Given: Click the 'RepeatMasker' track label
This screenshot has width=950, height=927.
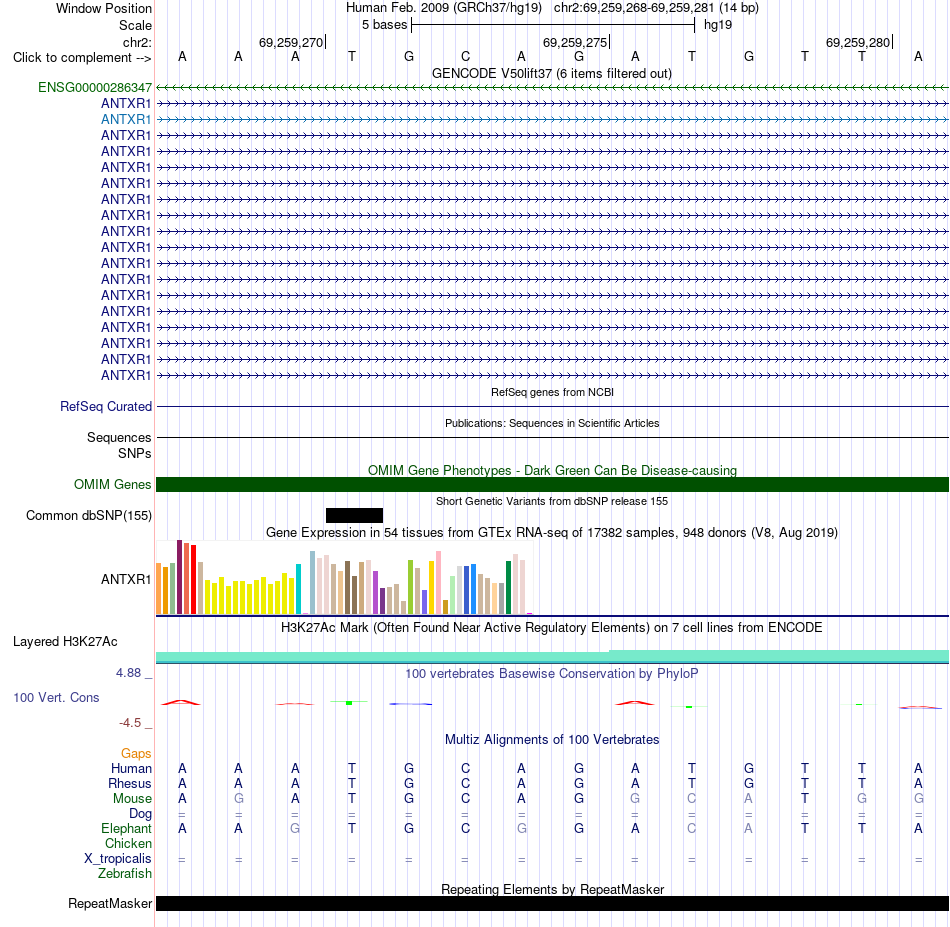Looking at the screenshot, I should pos(110,904).
